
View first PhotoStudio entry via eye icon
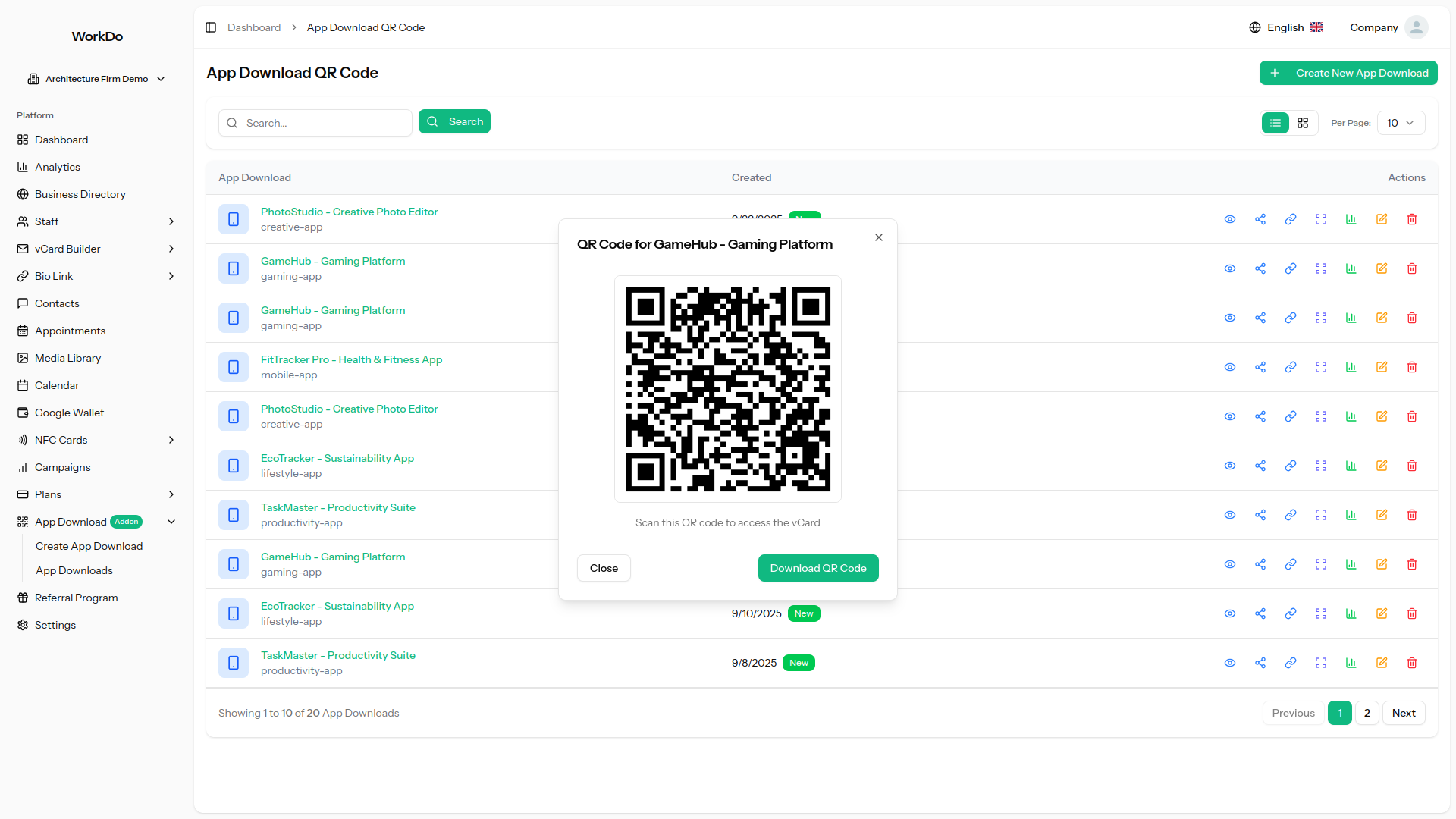click(1230, 219)
